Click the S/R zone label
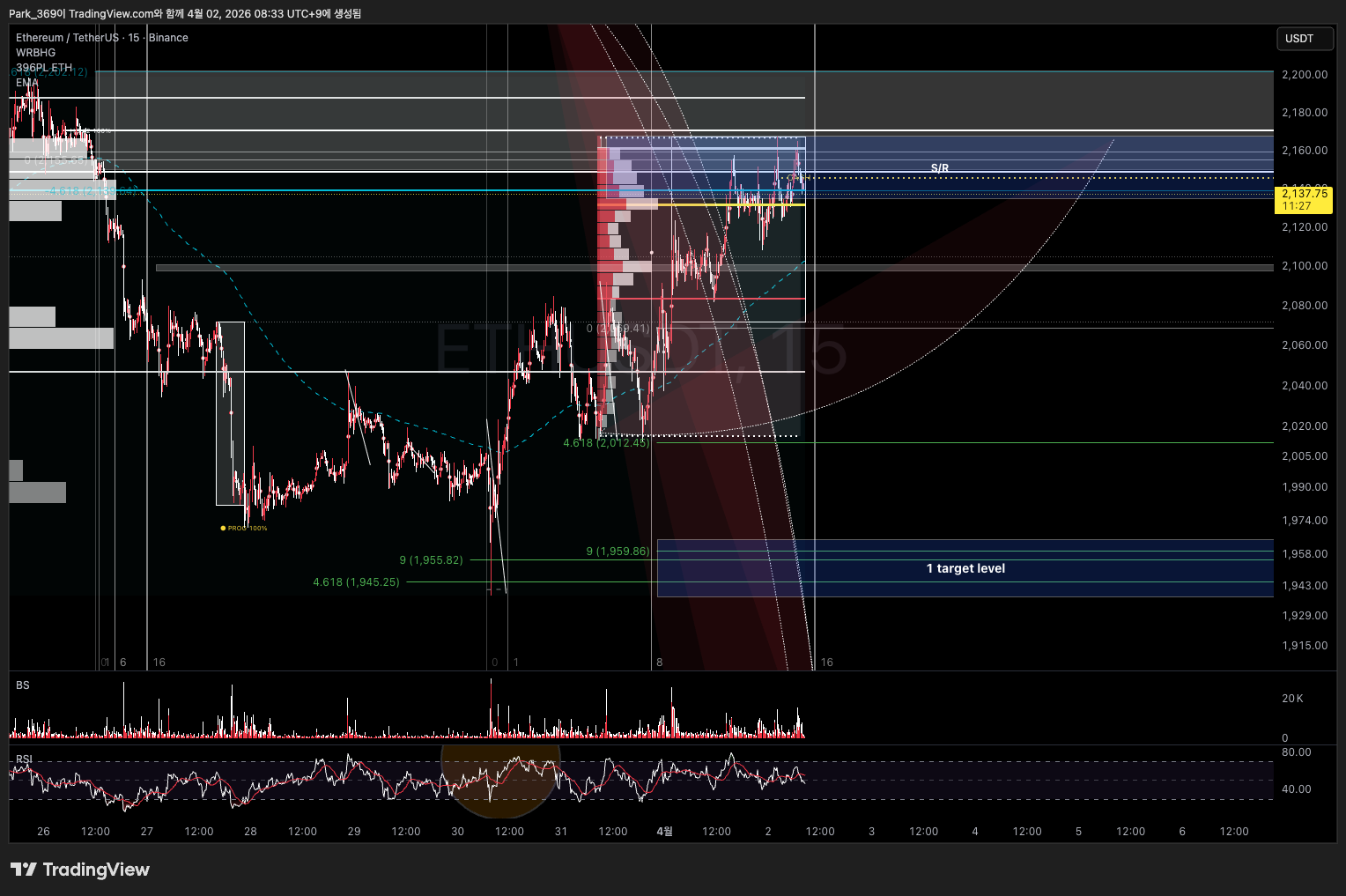This screenshot has height=896, width=1346. tap(940, 168)
